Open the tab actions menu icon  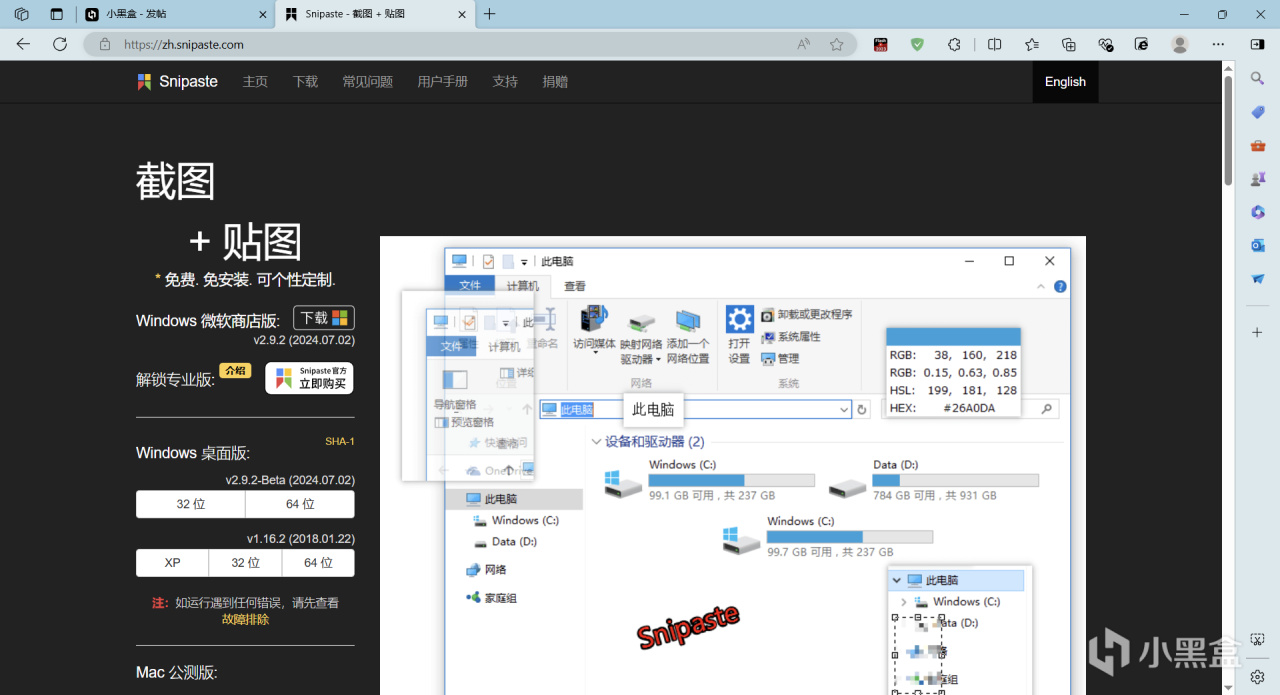(57, 14)
